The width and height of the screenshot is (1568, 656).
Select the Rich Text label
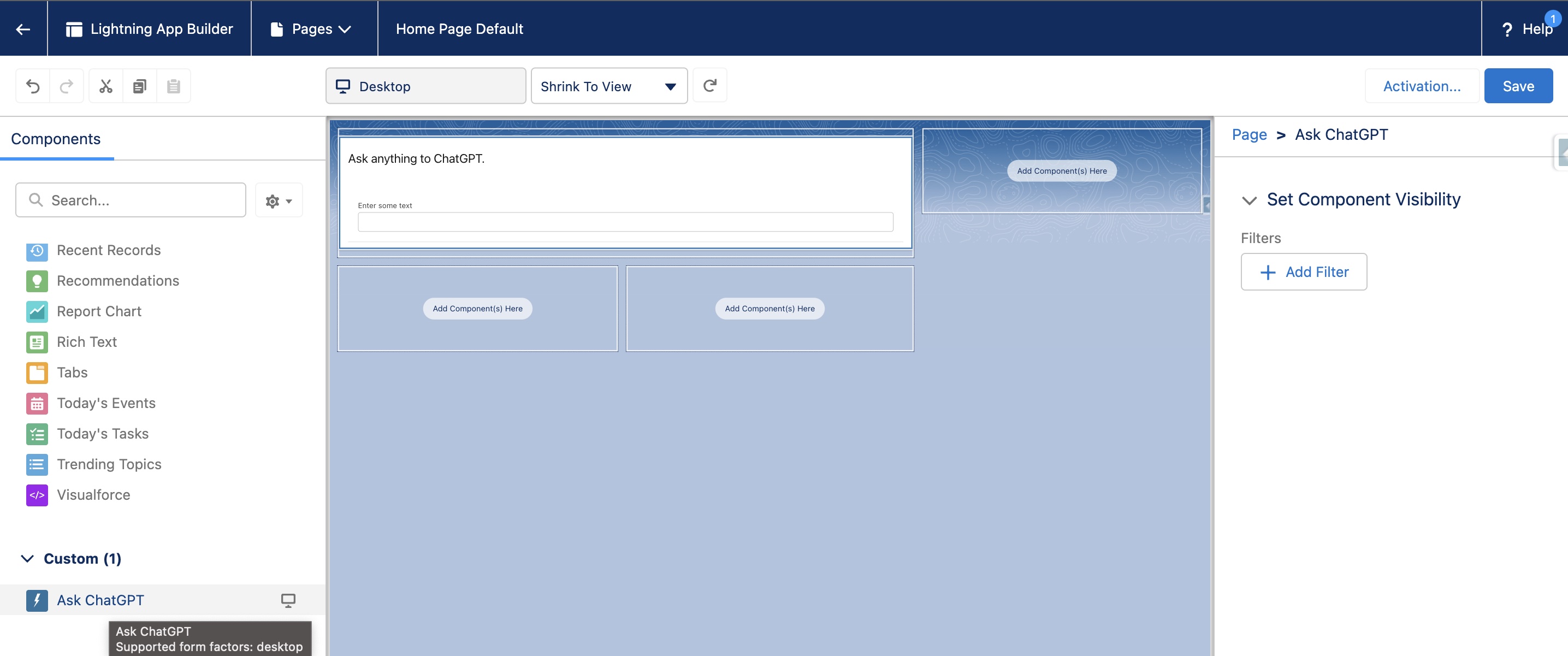tap(87, 341)
